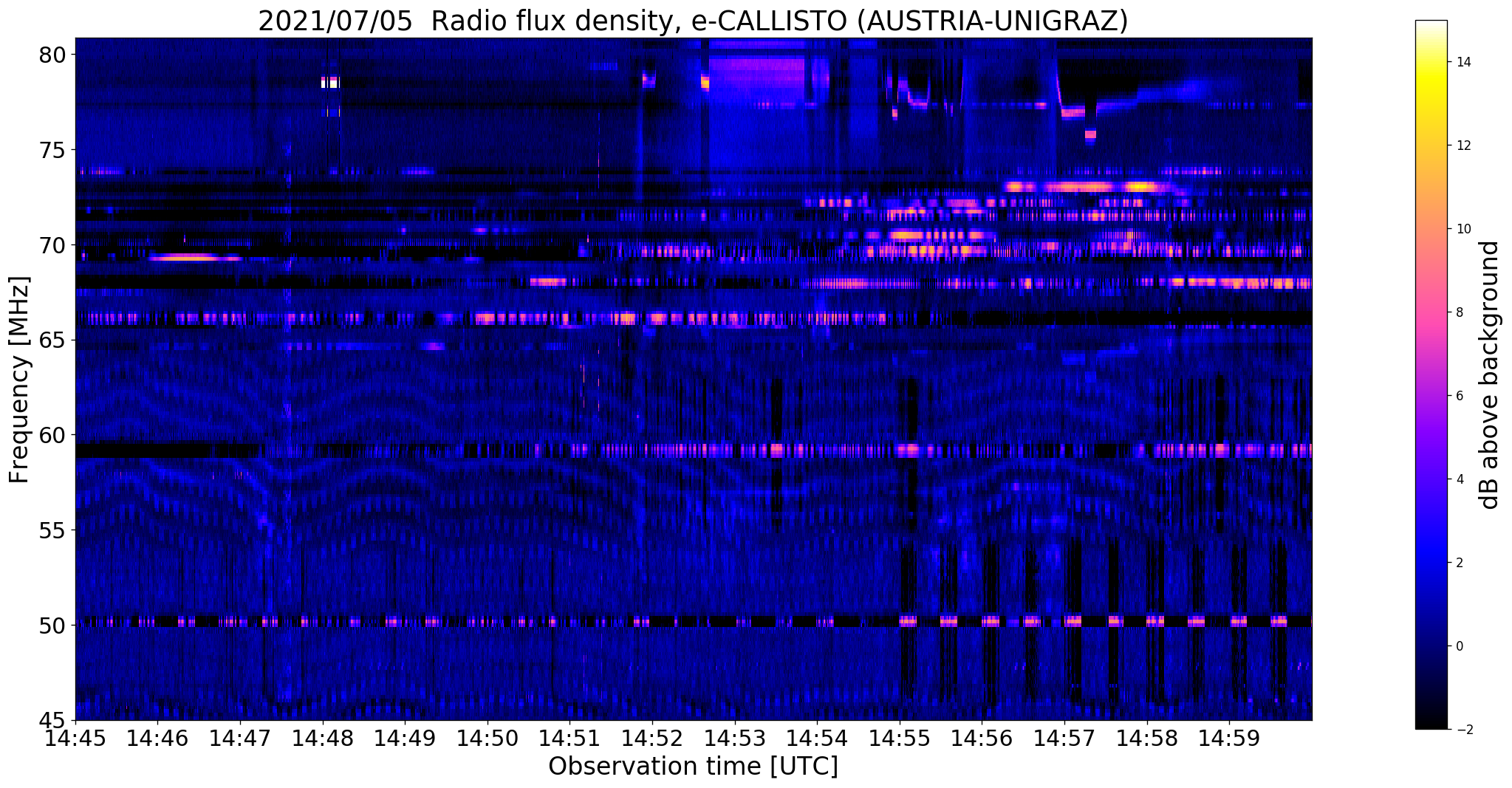This screenshot has height=788, width=1512.
Task: Click the 65 MHz frequency tick label
Action: point(53,340)
